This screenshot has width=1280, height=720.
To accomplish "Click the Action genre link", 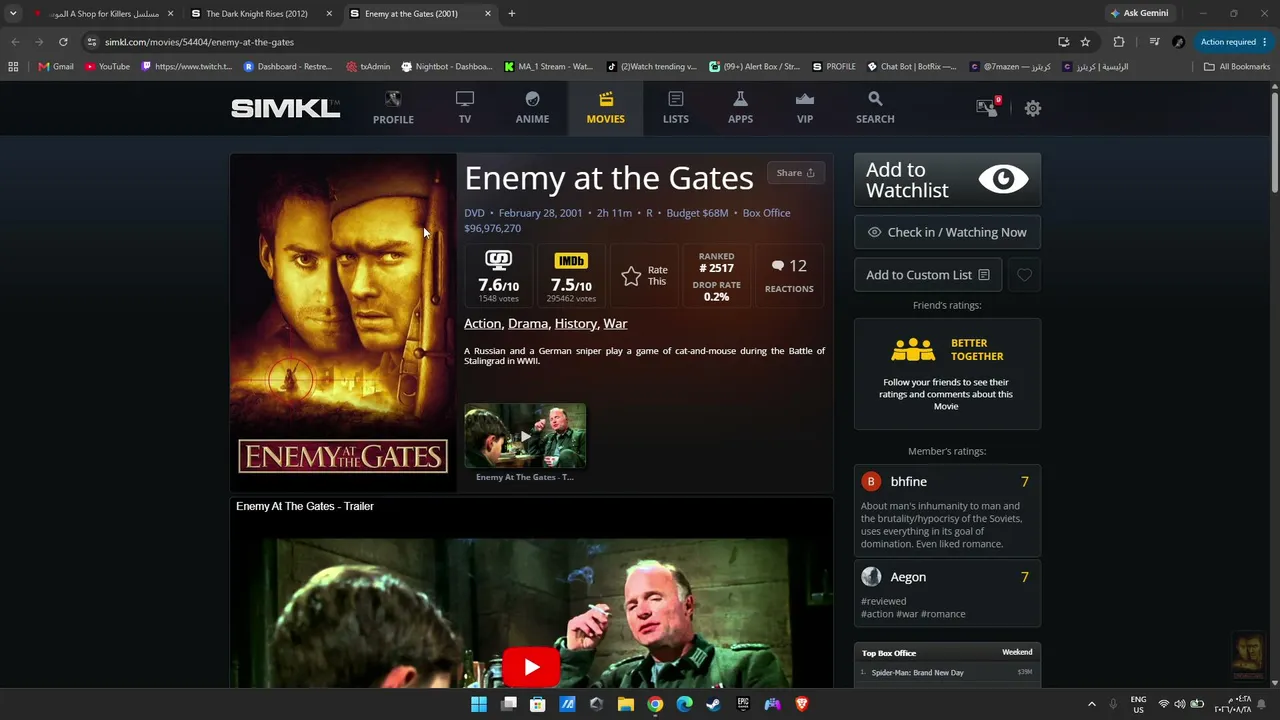I will [482, 324].
